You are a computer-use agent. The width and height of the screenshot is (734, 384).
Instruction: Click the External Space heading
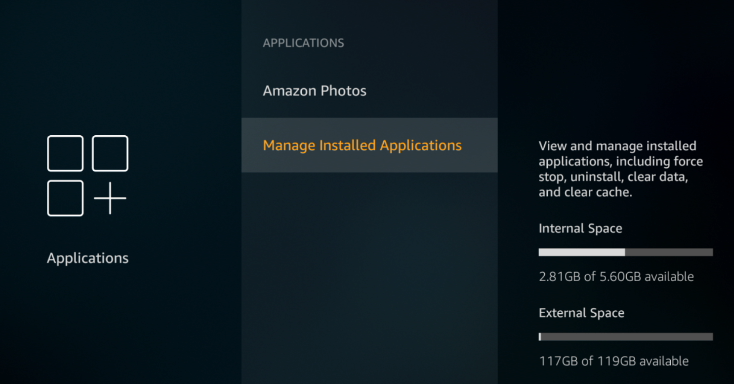point(581,313)
